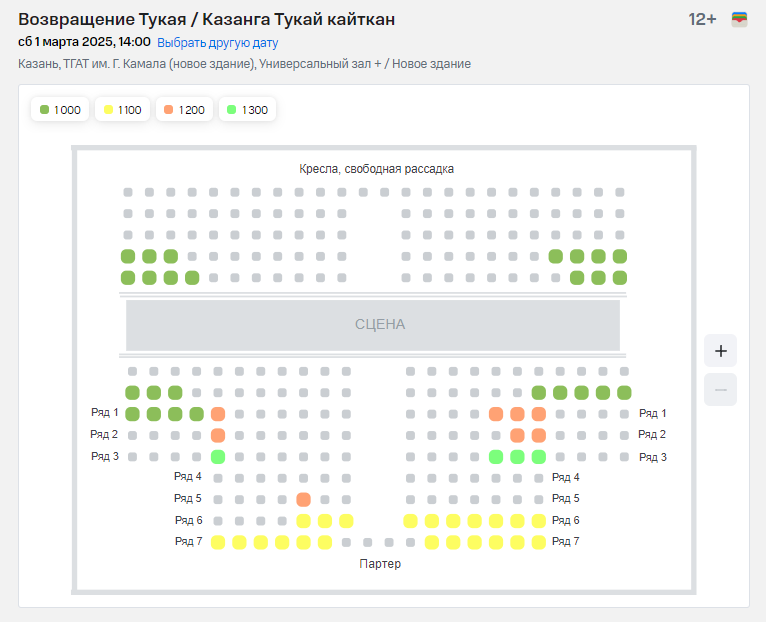
Task: Open the 'Выбрать другую дату' link
Action: click(217, 43)
